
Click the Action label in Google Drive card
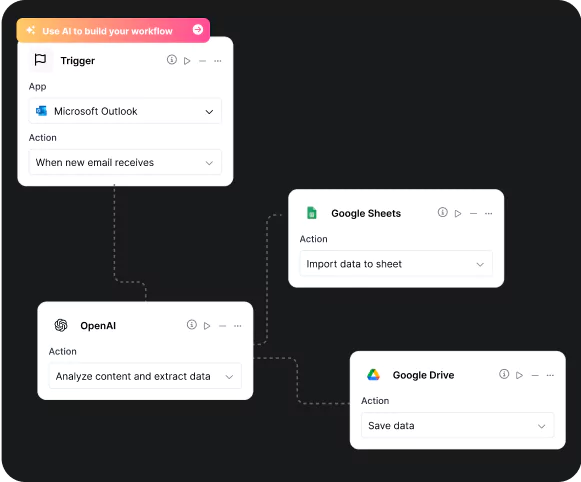(x=375, y=400)
